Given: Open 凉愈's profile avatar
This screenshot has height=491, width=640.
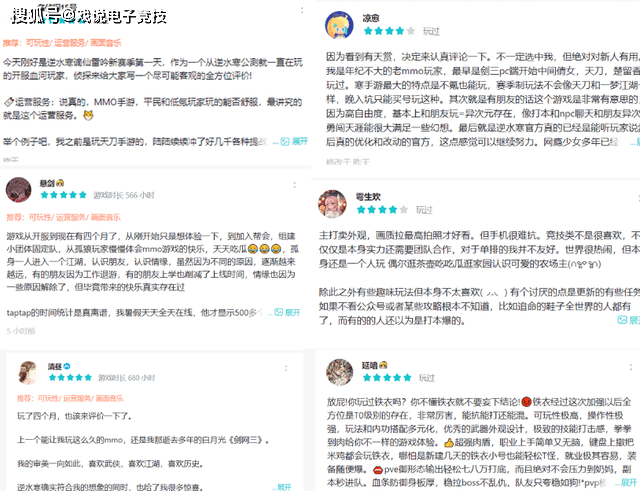Looking at the screenshot, I should (x=339, y=25).
